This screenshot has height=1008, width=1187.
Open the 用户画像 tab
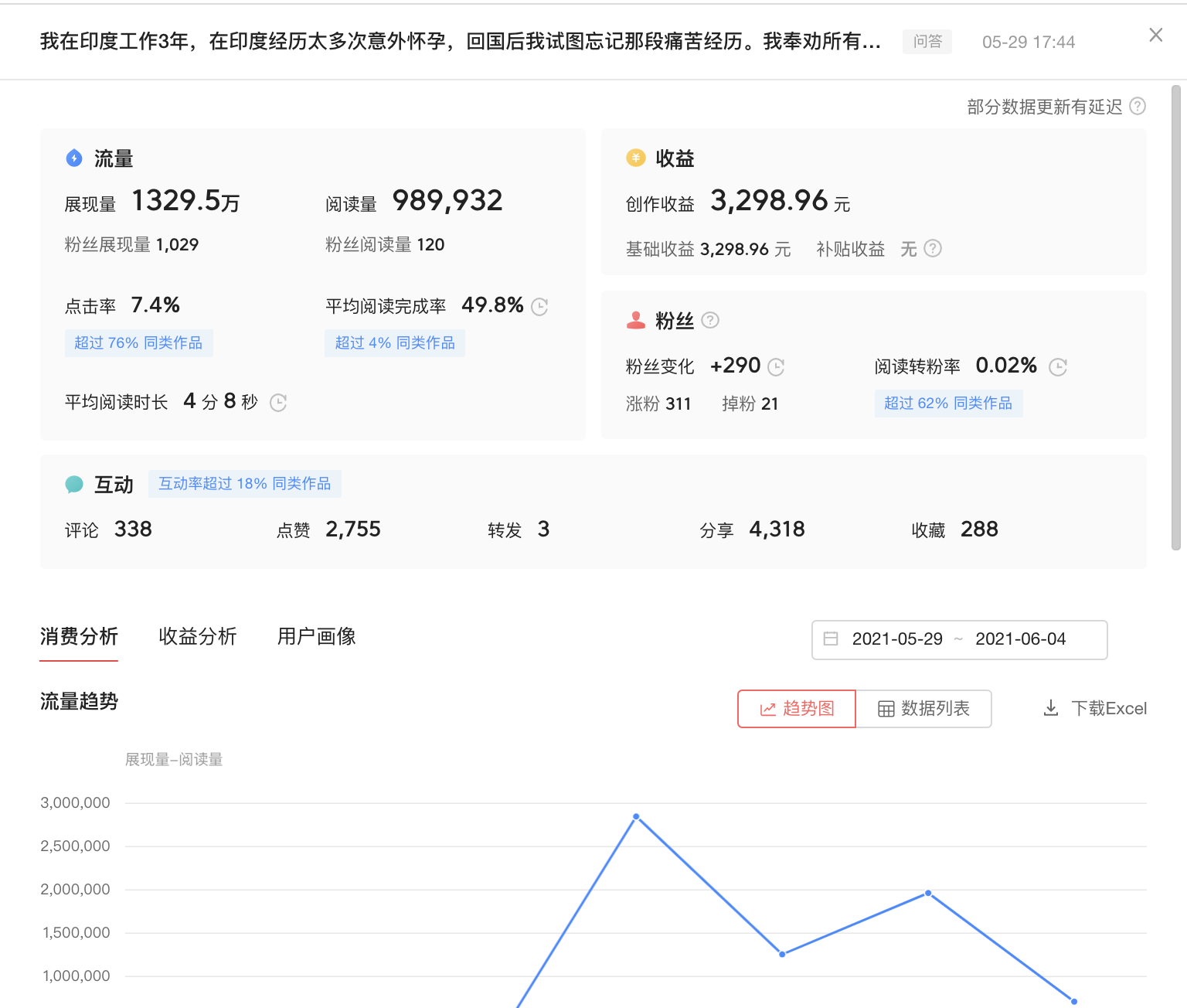tap(316, 637)
